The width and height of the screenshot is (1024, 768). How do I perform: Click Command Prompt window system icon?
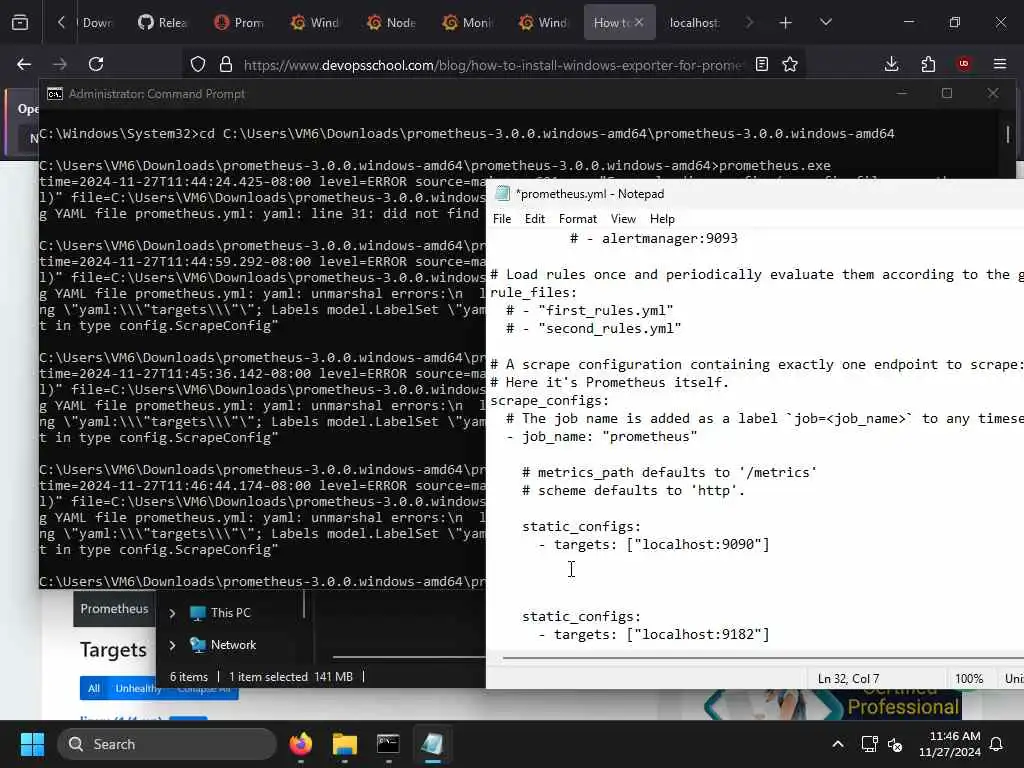click(55, 94)
